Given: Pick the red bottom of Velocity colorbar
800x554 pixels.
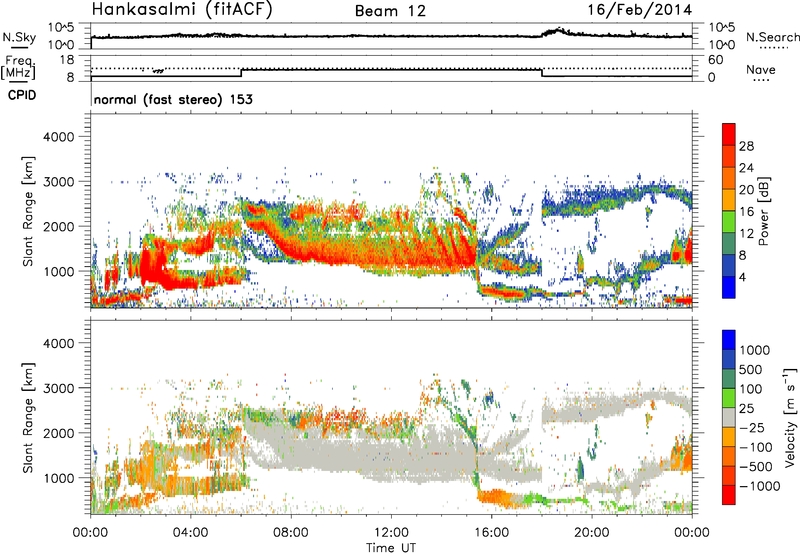Looking at the screenshot, I should tap(729, 495).
